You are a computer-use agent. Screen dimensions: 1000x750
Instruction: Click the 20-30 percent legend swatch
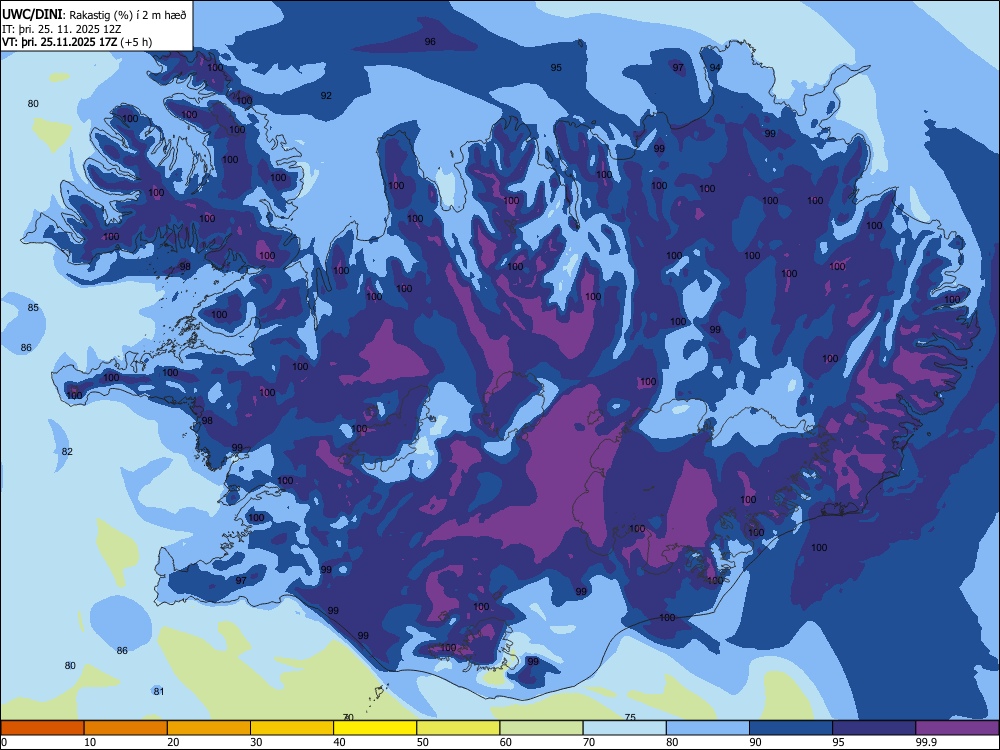pyautogui.click(x=209, y=728)
